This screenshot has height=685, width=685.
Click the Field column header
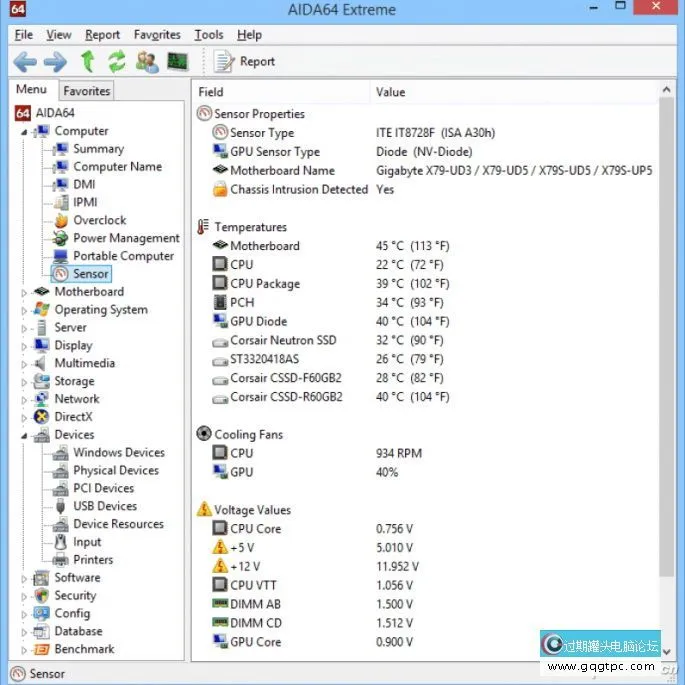tap(211, 92)
